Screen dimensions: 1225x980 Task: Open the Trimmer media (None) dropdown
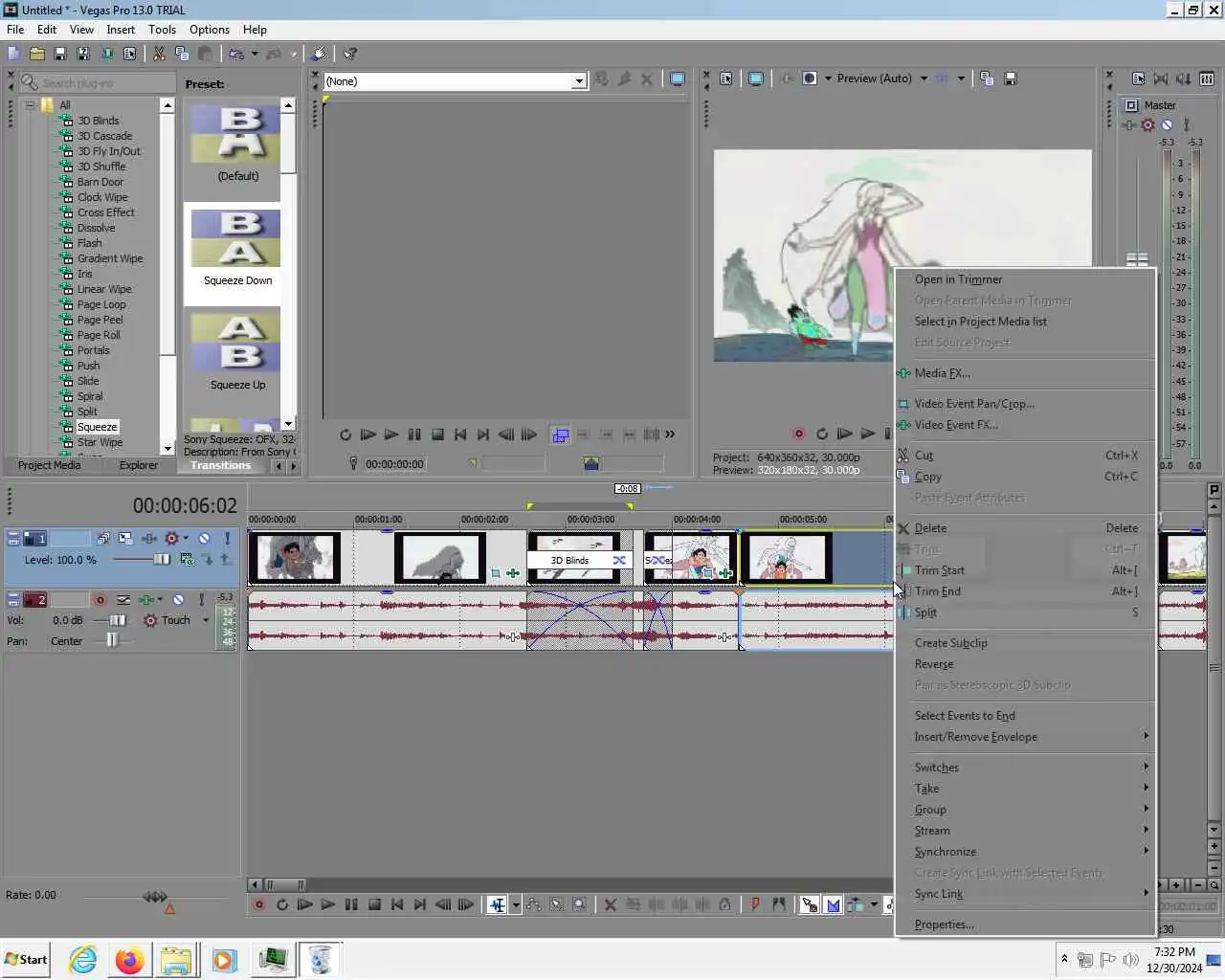pos(579,81)
